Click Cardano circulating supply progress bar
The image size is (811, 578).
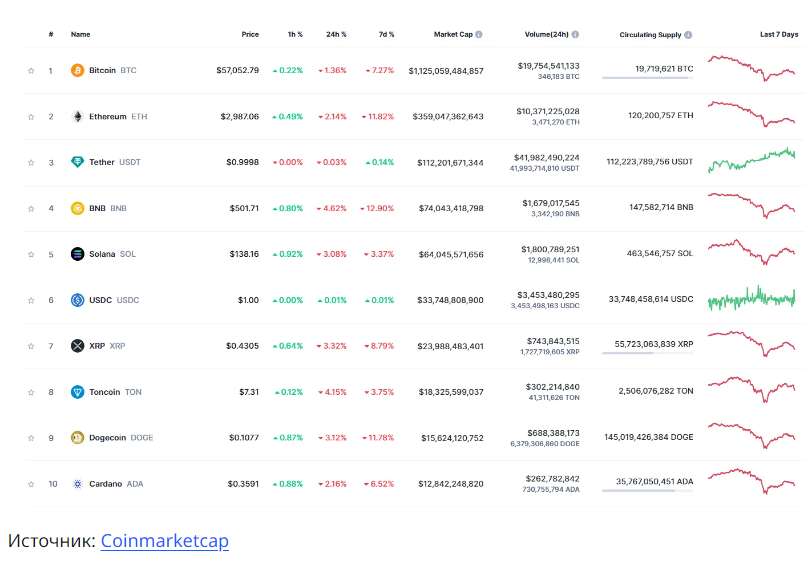tap(648, 491)
